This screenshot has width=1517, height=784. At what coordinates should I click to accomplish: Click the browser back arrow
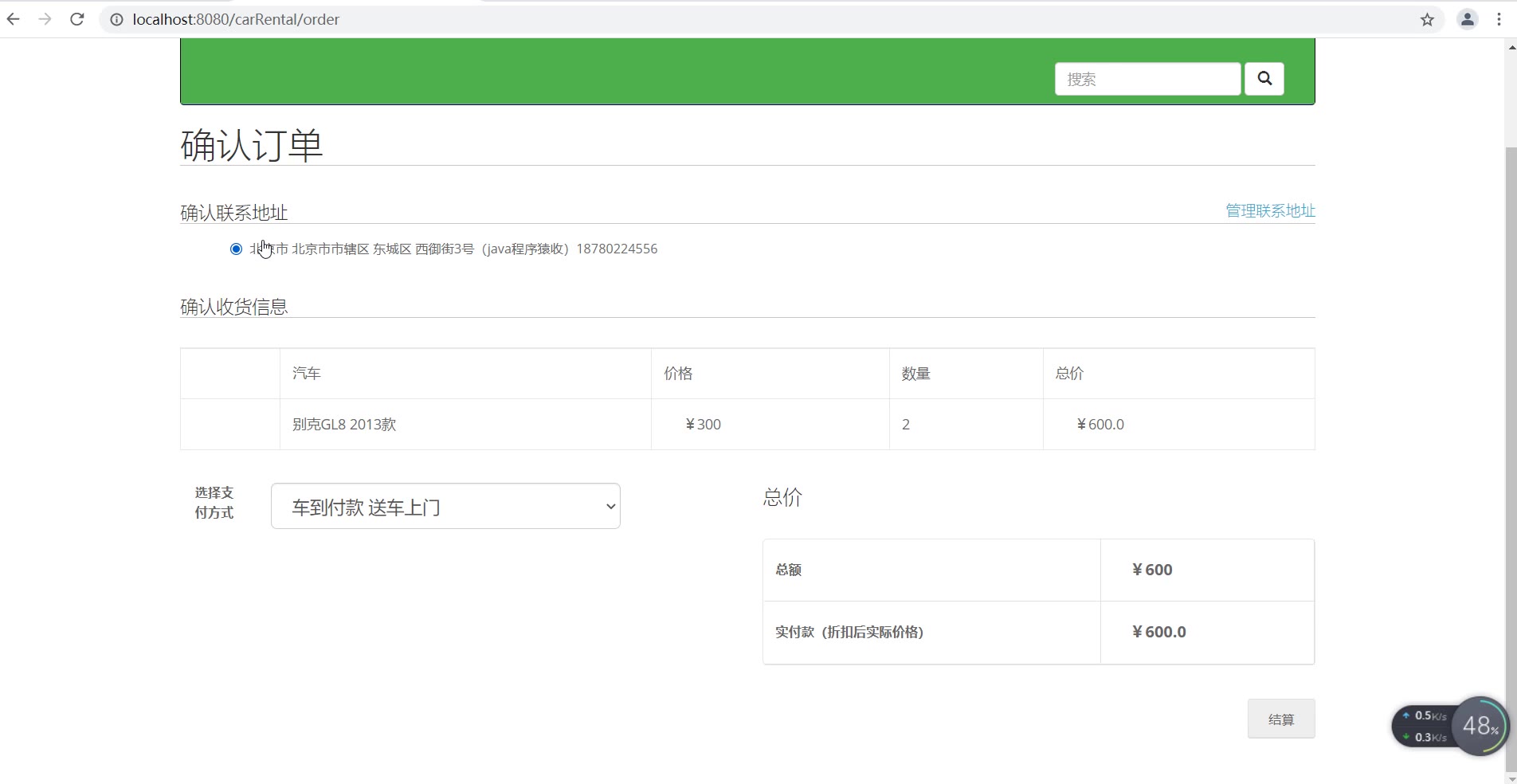[x=13, y=19]
